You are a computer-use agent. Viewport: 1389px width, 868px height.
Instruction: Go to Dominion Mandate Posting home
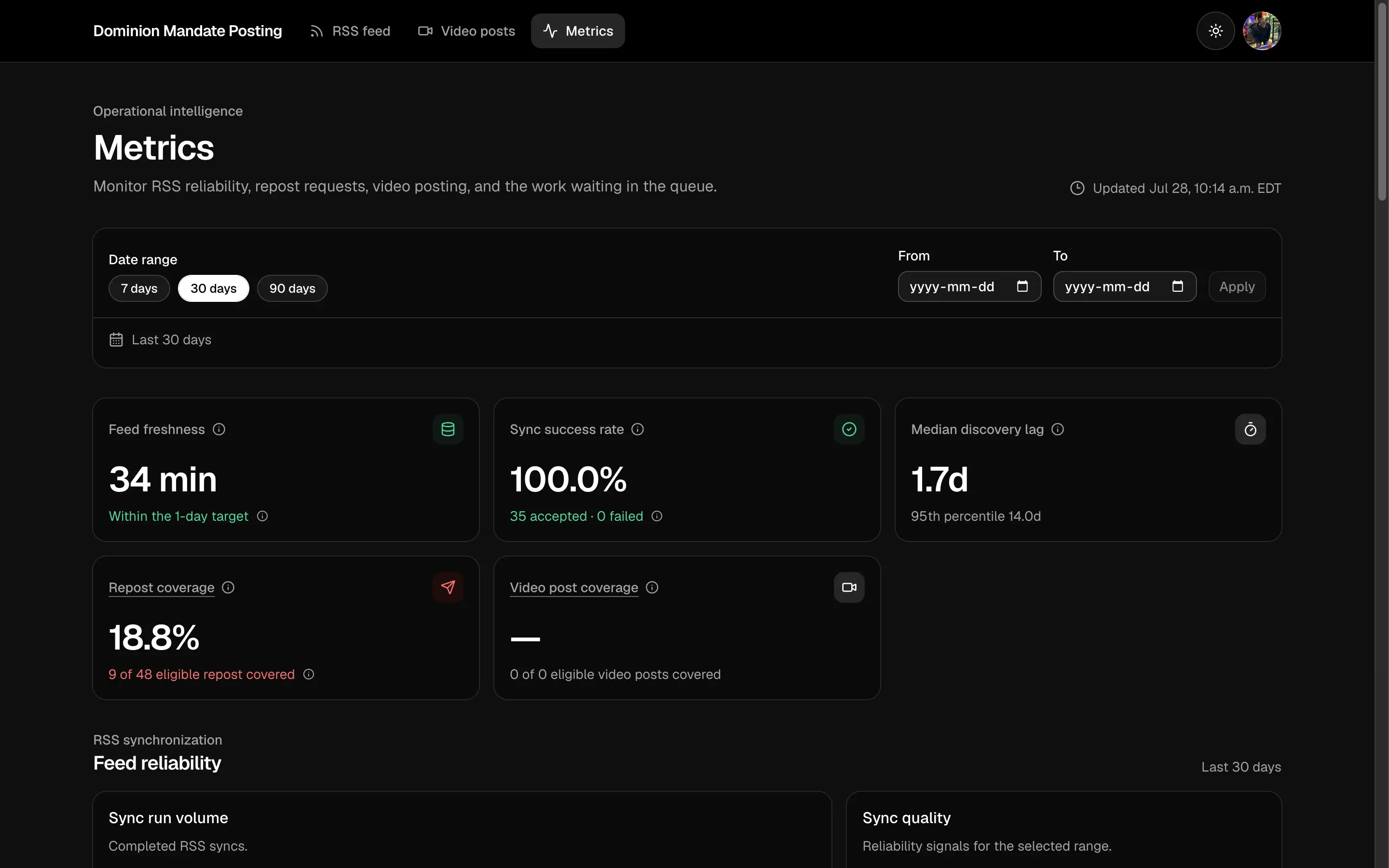coord(188,31)
